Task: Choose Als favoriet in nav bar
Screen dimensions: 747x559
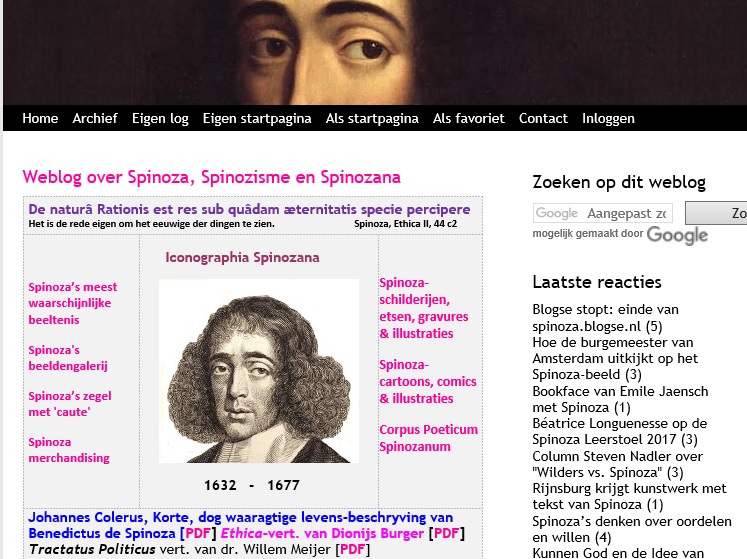Action: click(468, 118)
